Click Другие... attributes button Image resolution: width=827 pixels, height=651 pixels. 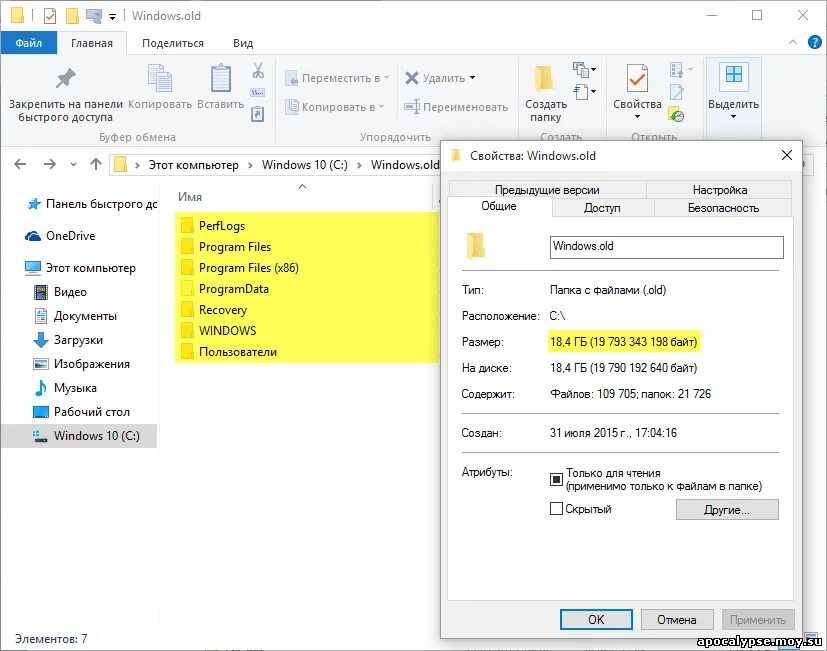coord(727,510)
